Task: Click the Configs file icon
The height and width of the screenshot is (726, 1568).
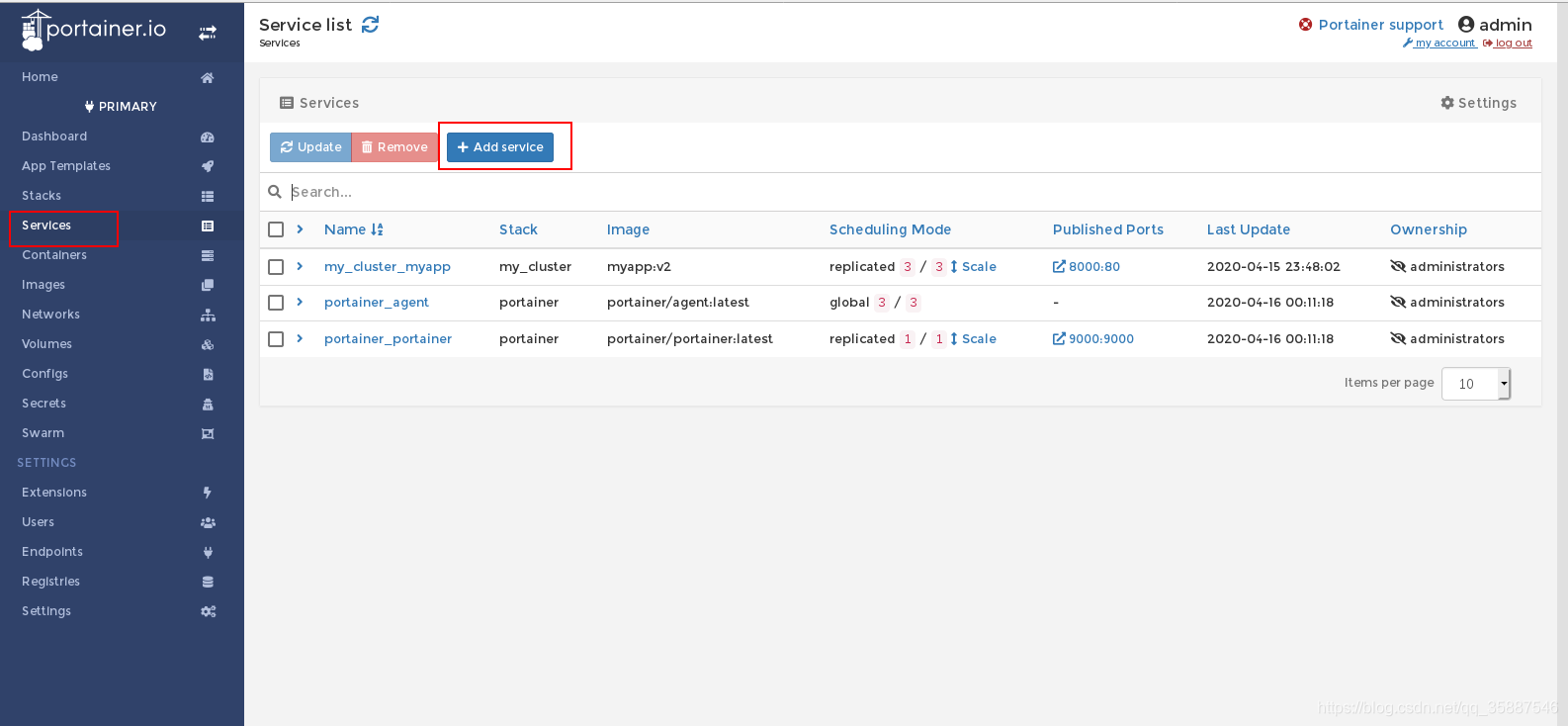Action: [208, 374]
